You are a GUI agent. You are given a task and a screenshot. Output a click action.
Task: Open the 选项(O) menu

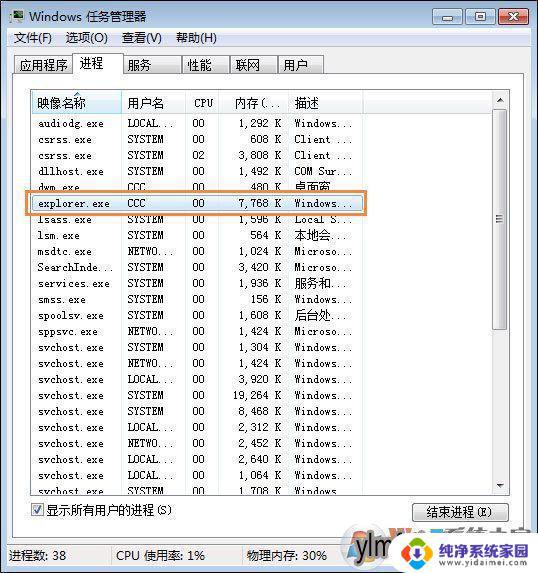pyautogui.click(x=87, y=38)
